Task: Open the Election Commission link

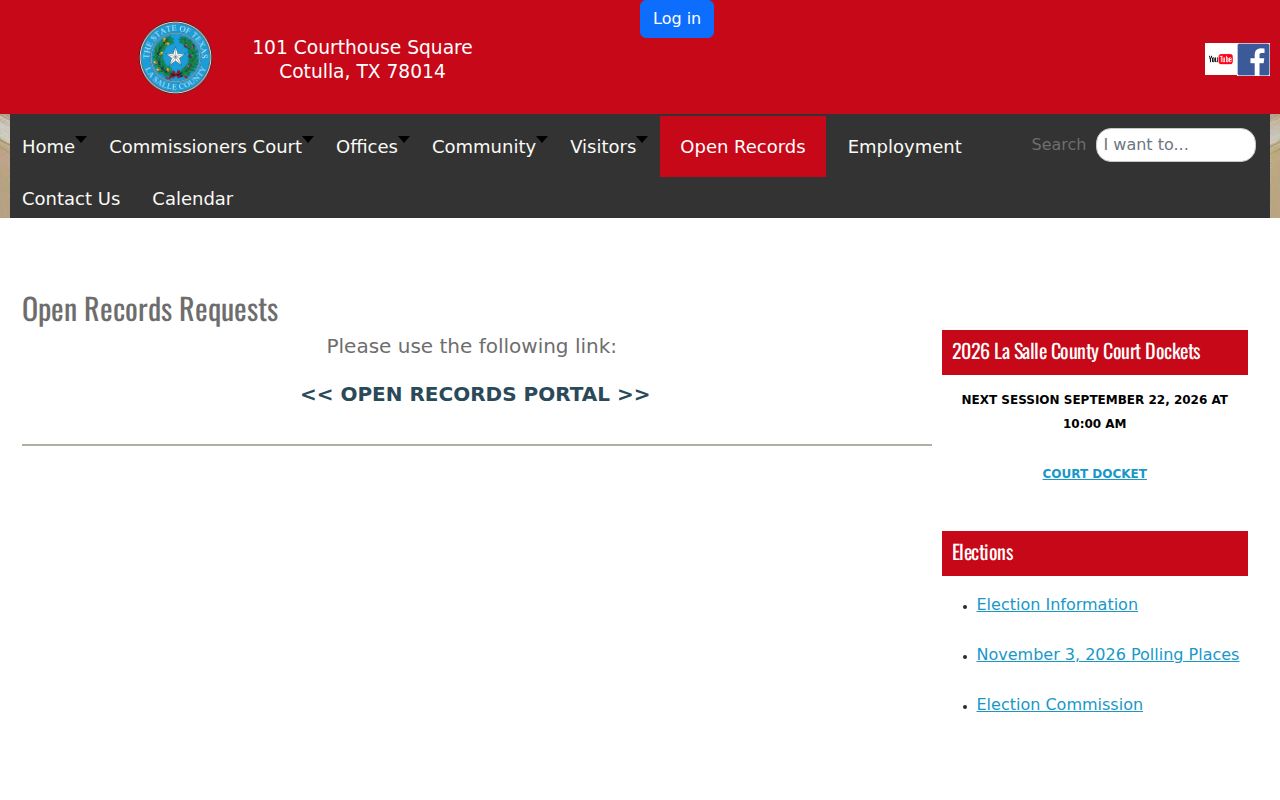Action: click(x=1060, y=704)
